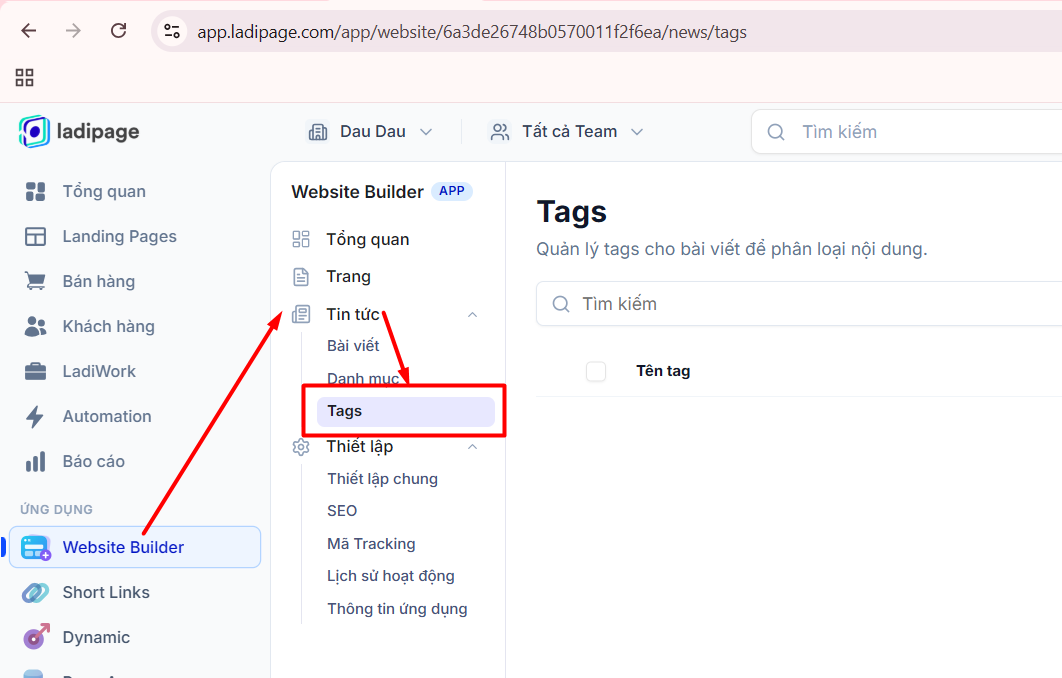Click the browser address bar URL

point(472,32)
